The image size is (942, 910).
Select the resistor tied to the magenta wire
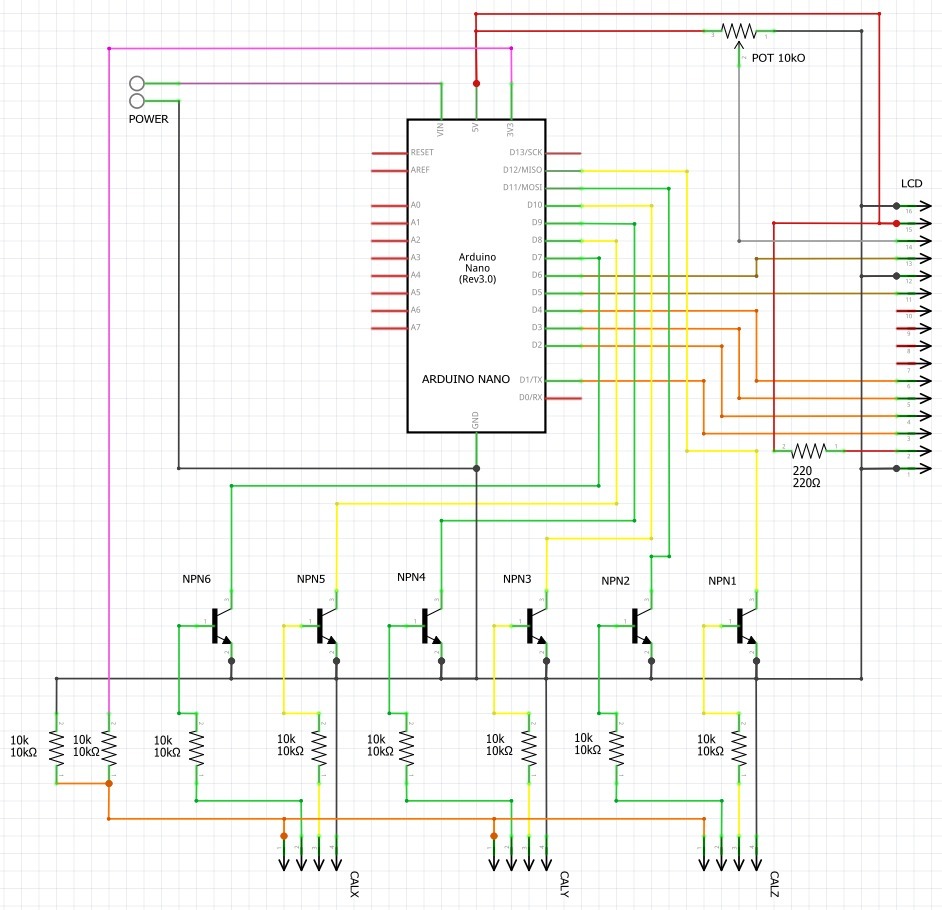pos(109,748)
